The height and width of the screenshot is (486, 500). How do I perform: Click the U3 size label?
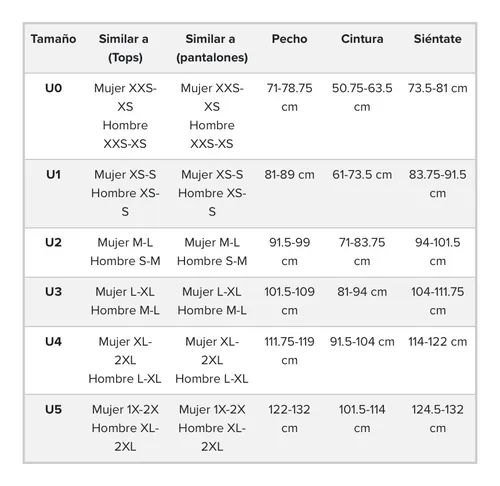[53, 292]
